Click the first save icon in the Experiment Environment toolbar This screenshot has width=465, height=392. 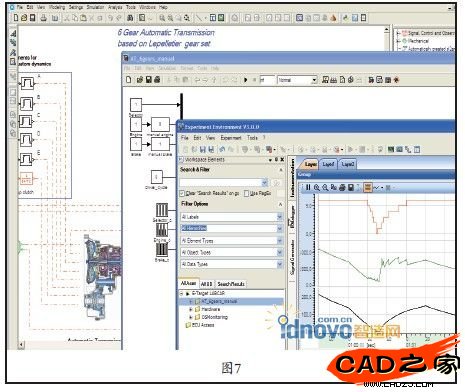click(x=202, y=149)
